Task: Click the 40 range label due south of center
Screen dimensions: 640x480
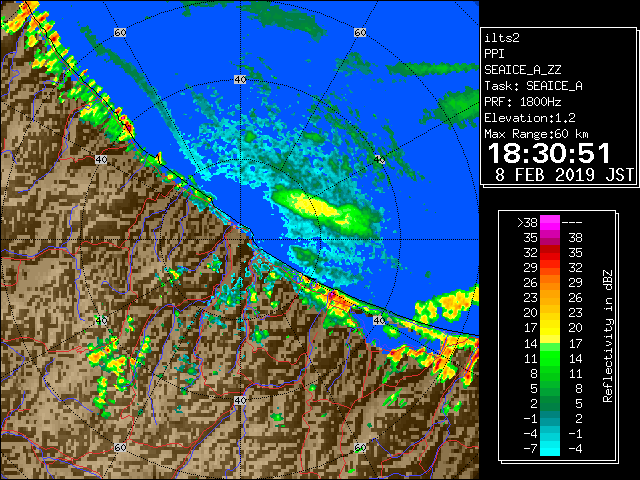Action: [x=240, y=400]
